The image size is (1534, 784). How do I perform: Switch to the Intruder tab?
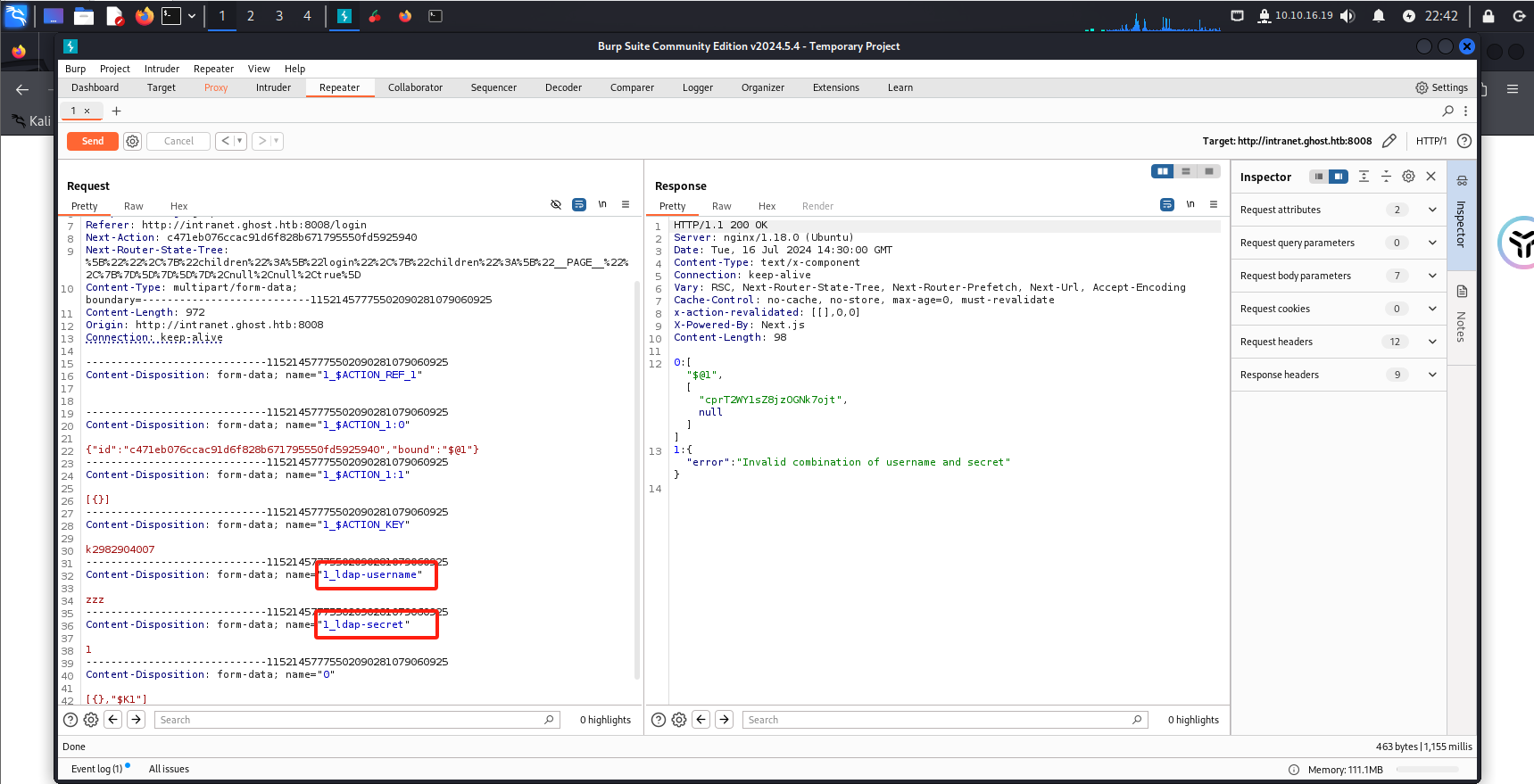273,87
